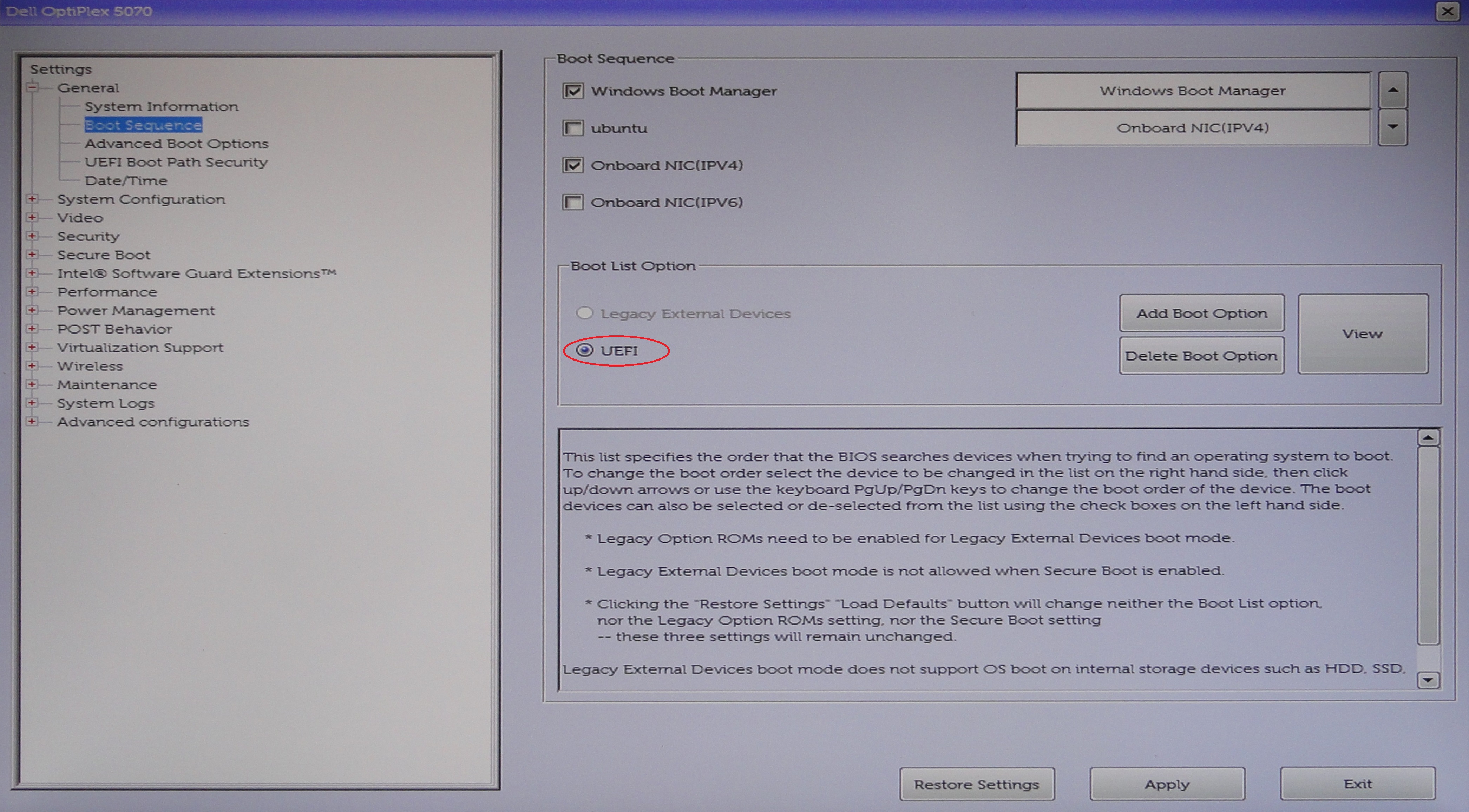This screenshot has width=1469, height=812.
Task: Expand the Security settings node
Action: pyautogui.click(x=33, y=236)
